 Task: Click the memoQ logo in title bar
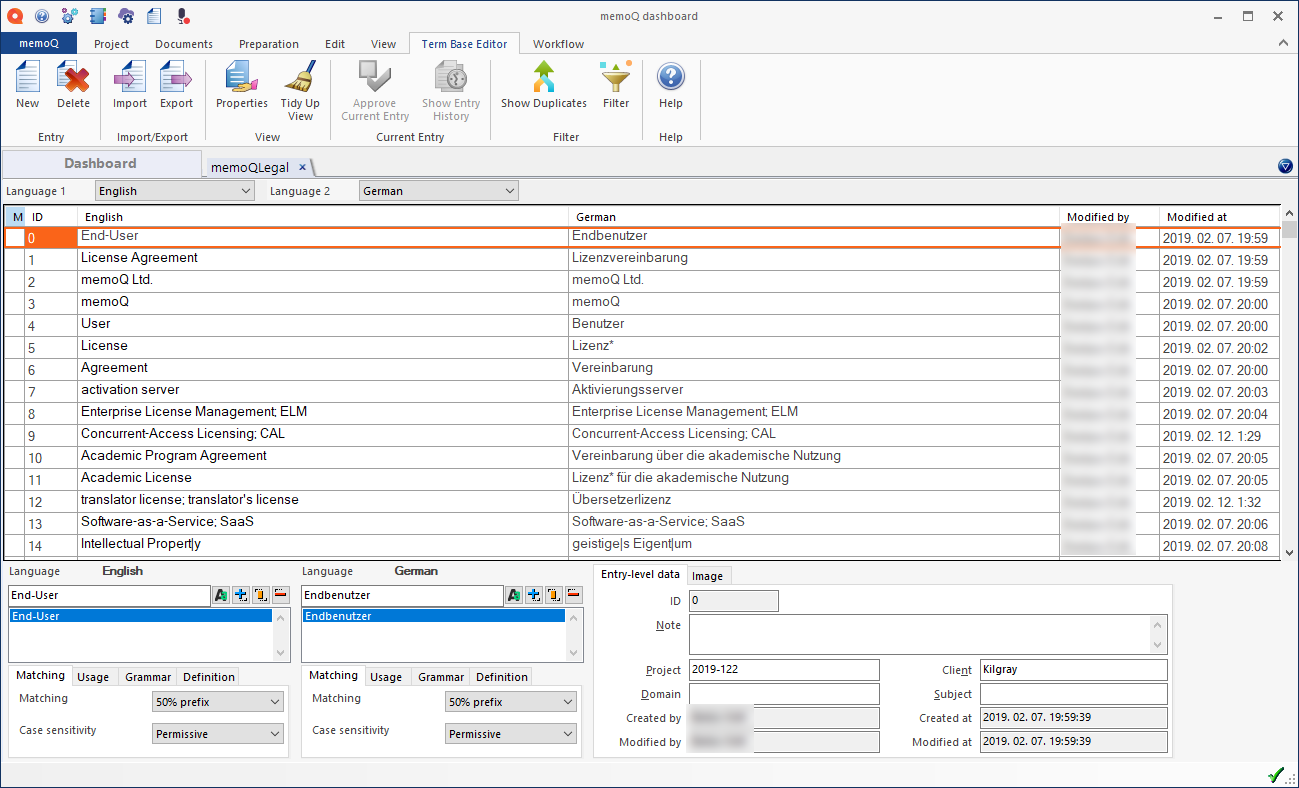coord(14,16)
